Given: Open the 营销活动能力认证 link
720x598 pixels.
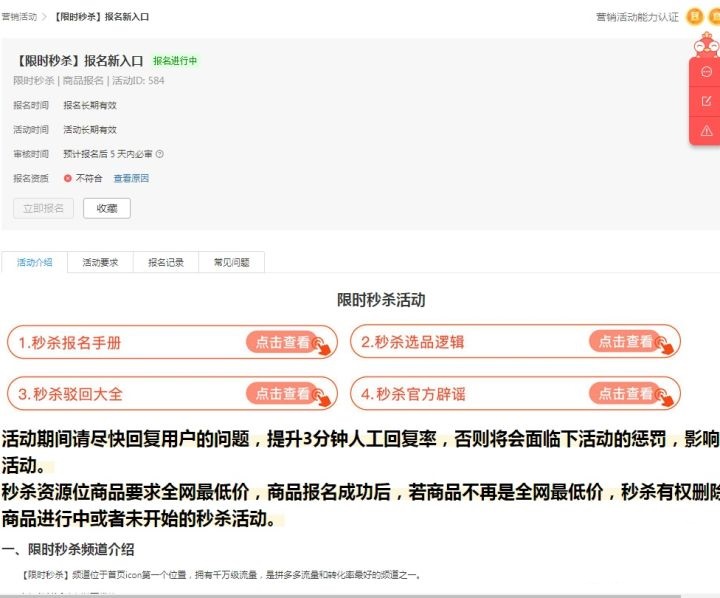Looking at the screenshot, I should tap(637, 17).
